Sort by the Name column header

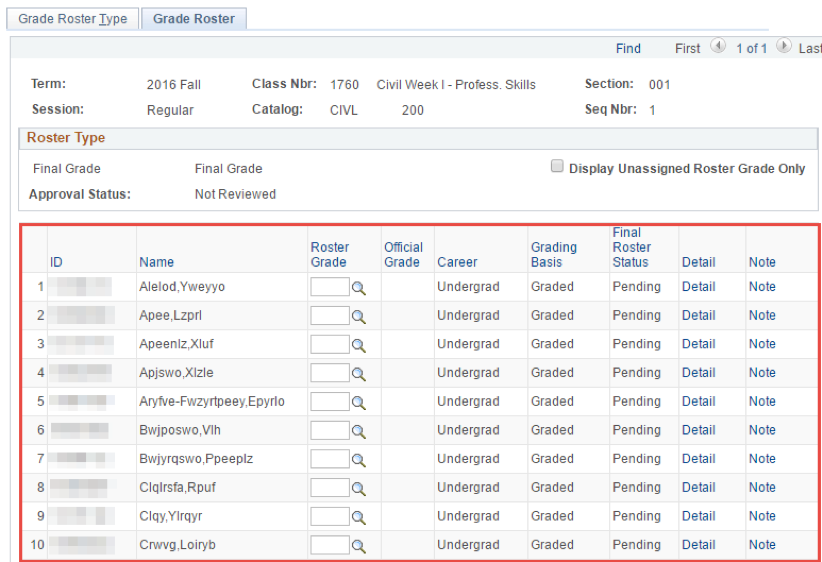[x=156, y=262]
